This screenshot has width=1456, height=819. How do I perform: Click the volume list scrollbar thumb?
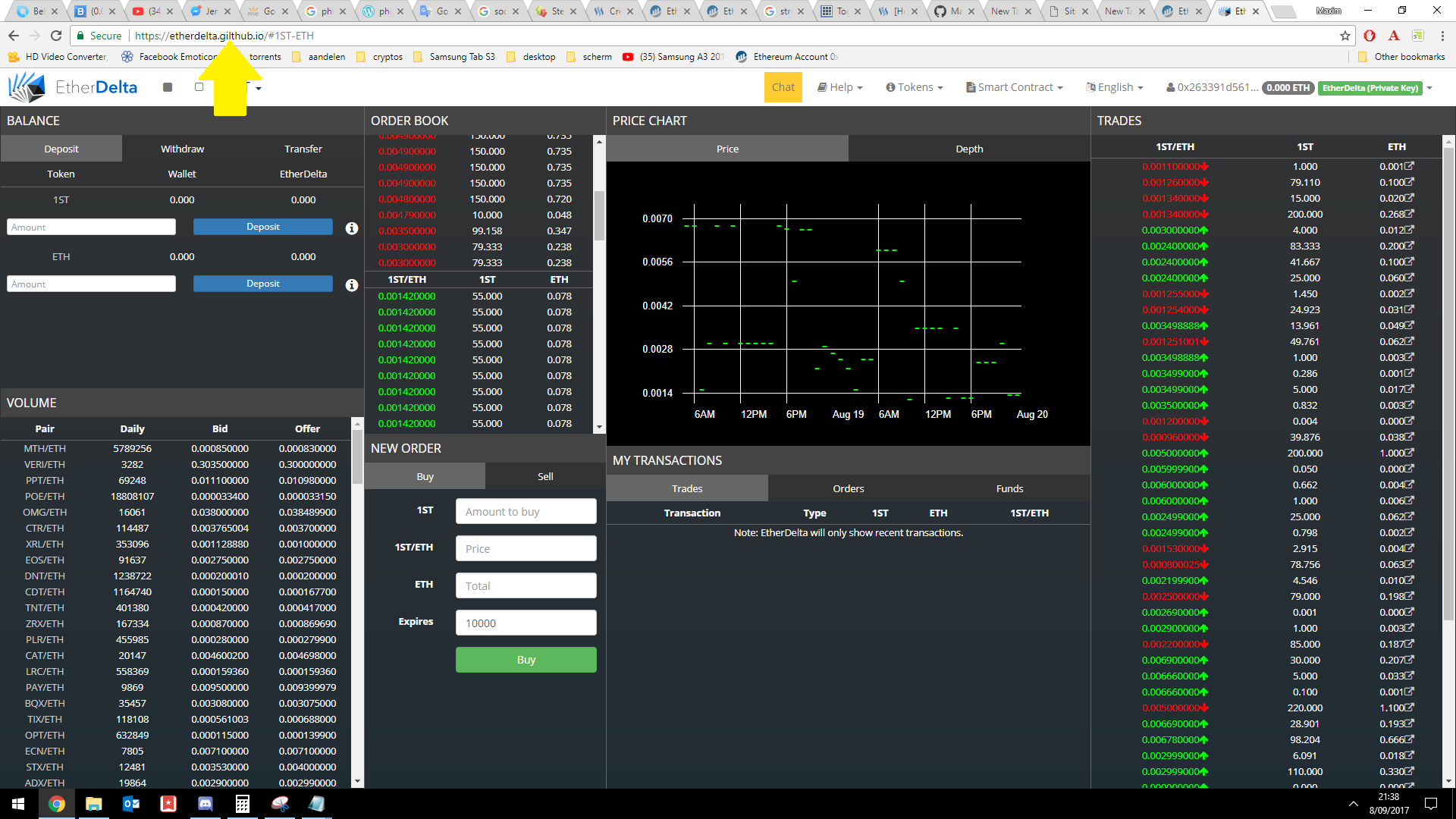(357, 458)
